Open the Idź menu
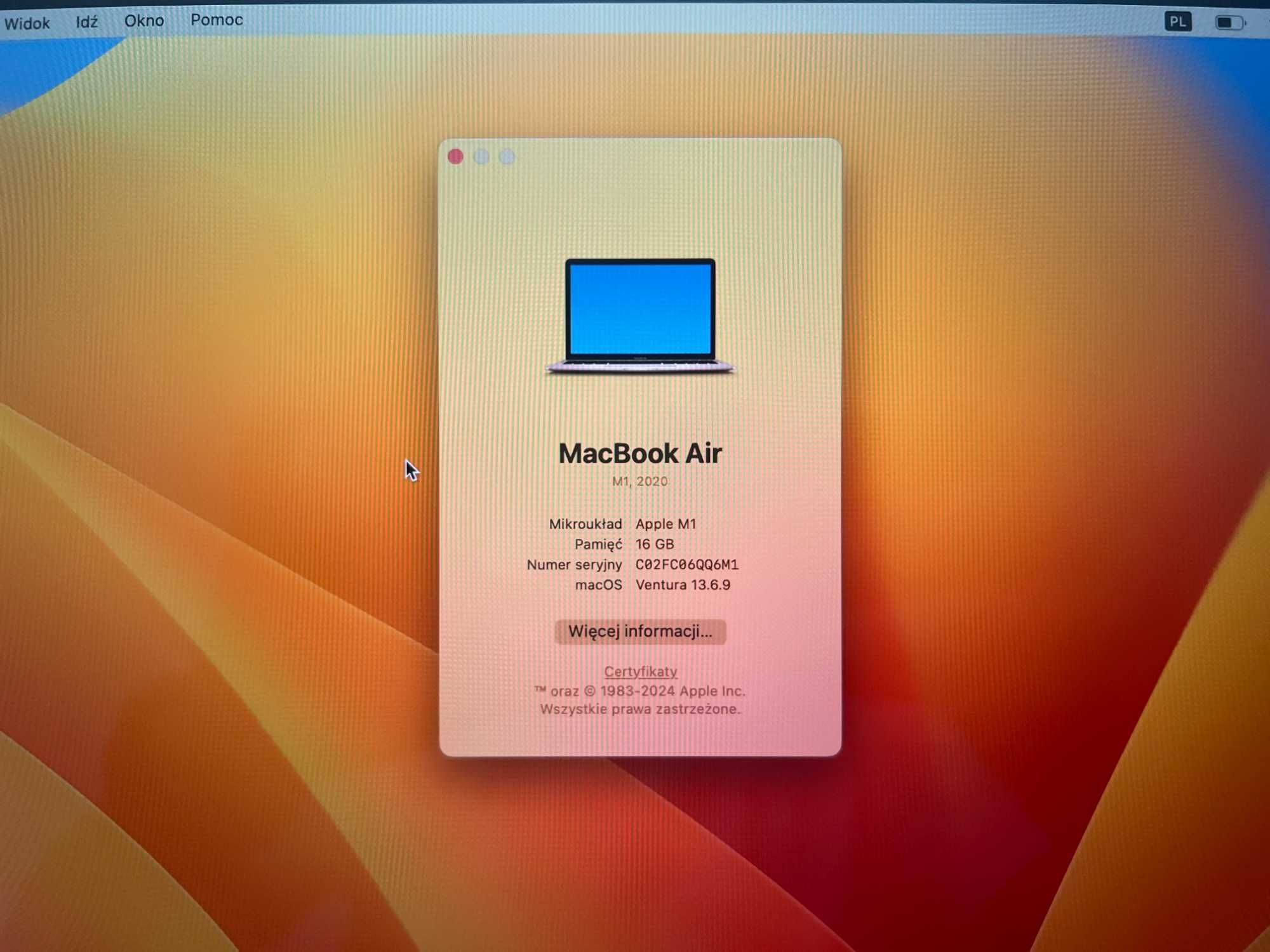The image size is (1270, 952). tap(87, 22)
